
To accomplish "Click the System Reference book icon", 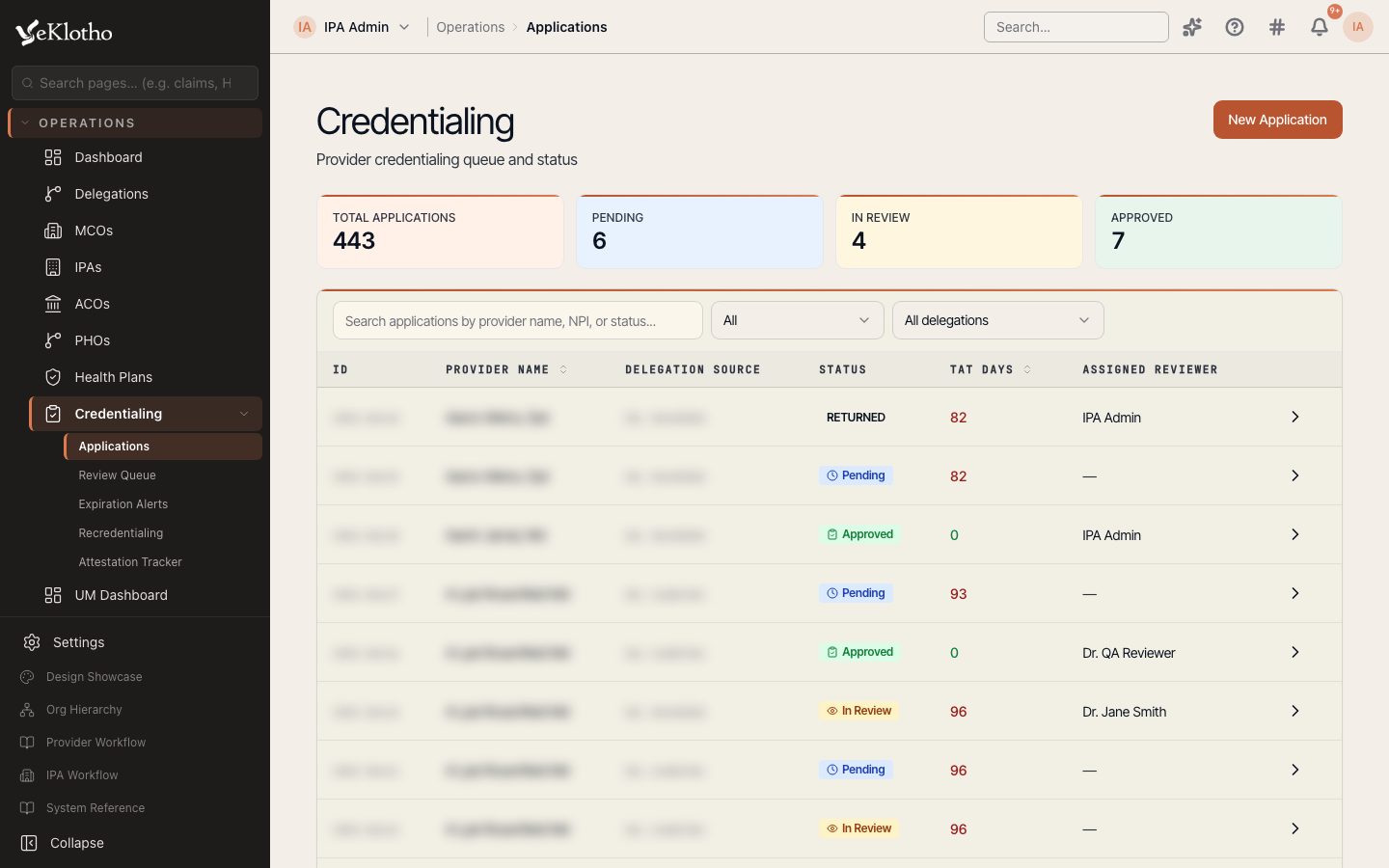I will [27, 808].
